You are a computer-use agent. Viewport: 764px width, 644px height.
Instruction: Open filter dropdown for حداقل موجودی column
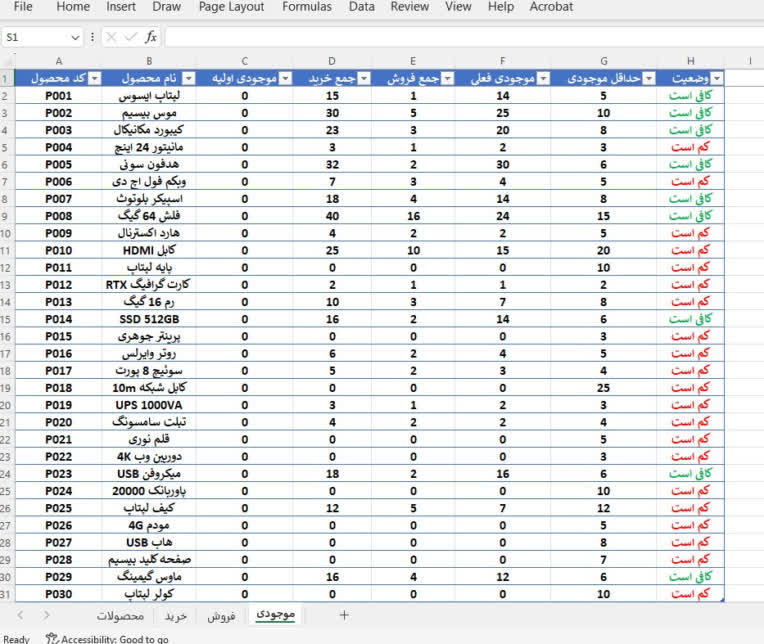click(649, 78)
